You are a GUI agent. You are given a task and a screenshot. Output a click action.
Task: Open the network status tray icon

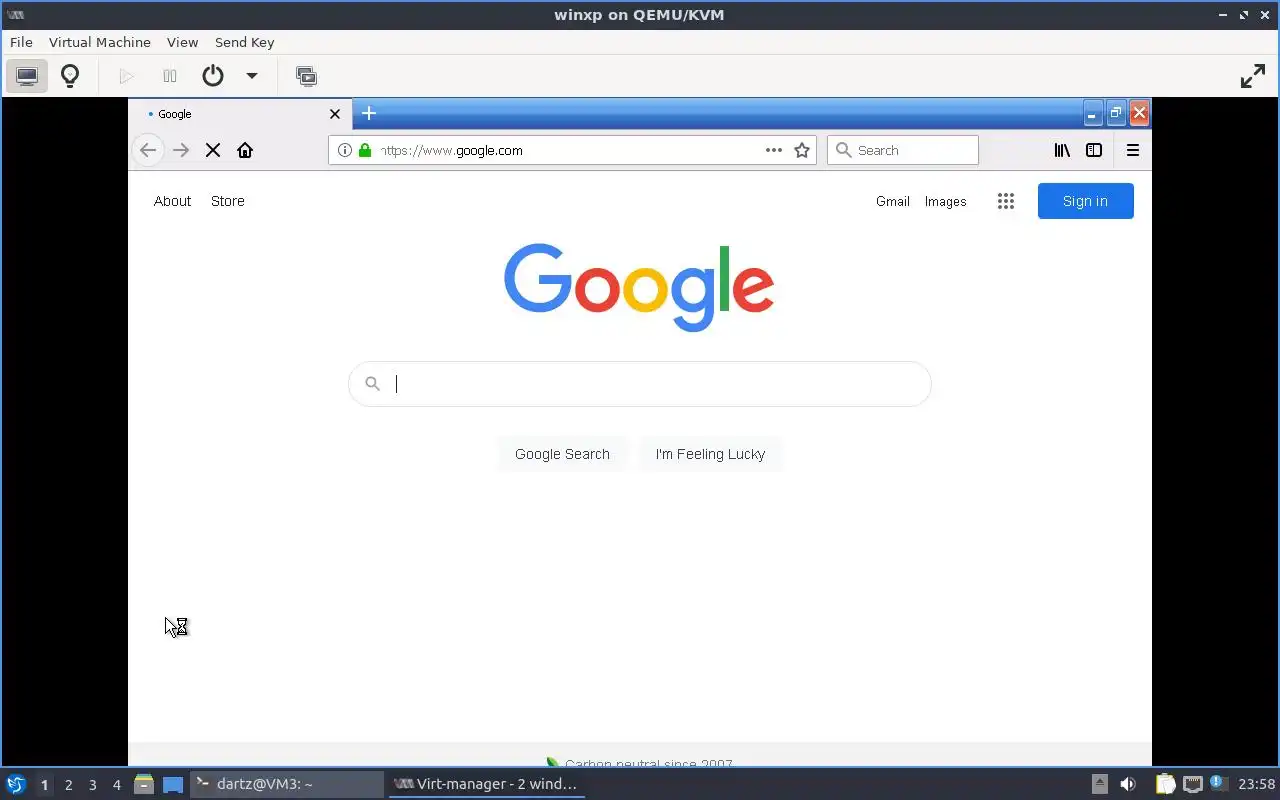[x=1192, y=784]
